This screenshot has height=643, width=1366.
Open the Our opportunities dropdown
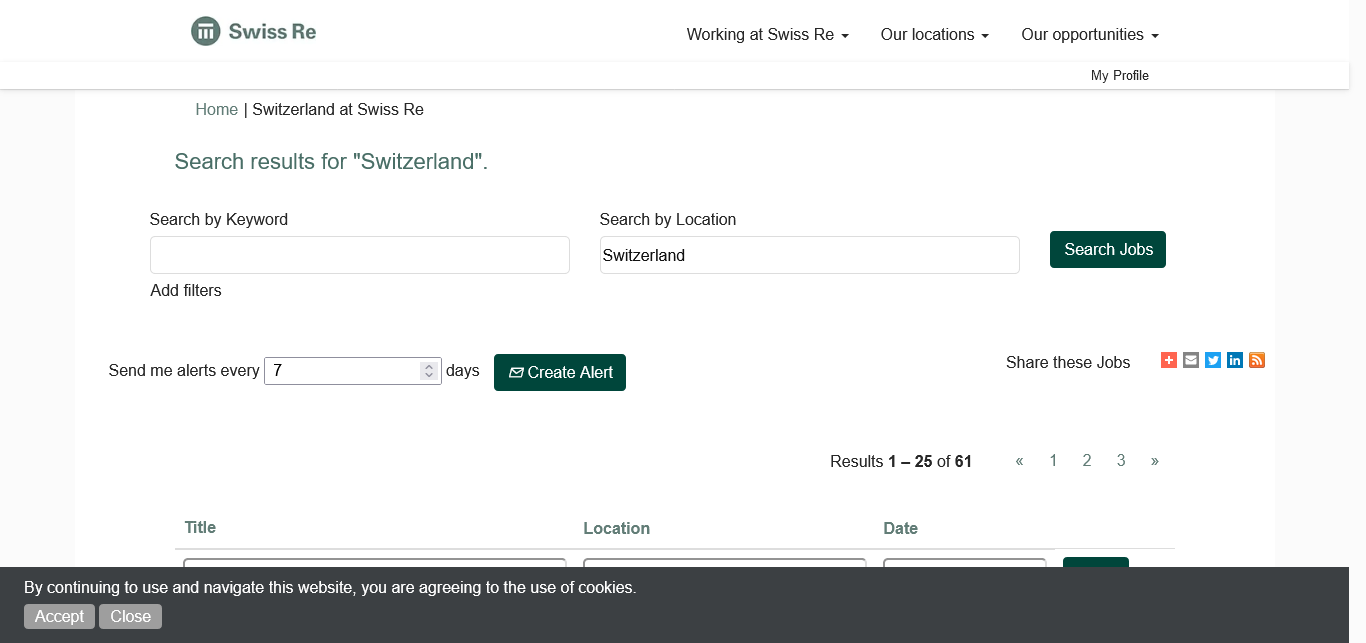1089,35
